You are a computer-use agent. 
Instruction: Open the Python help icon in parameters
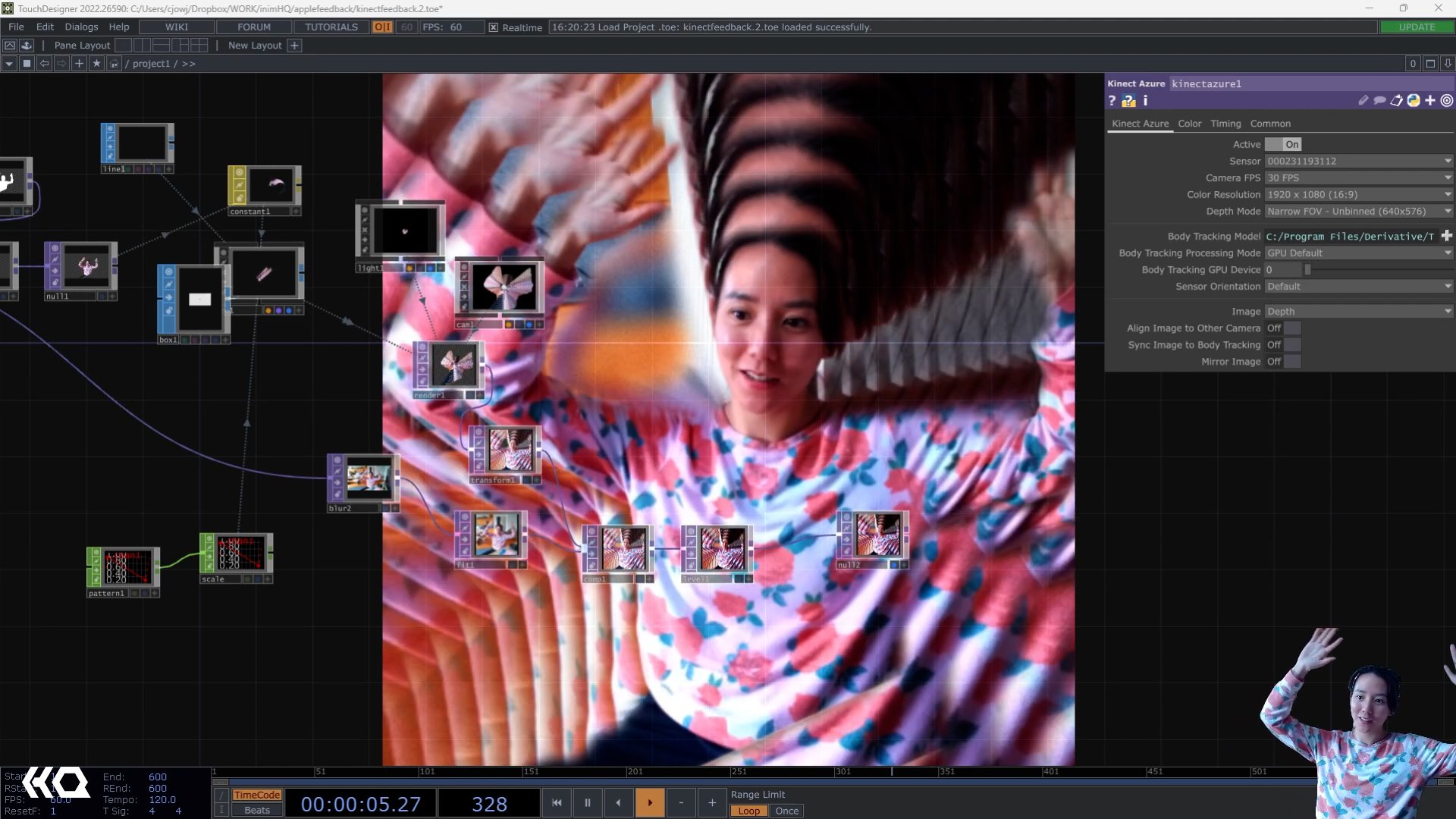point(1129,101)
